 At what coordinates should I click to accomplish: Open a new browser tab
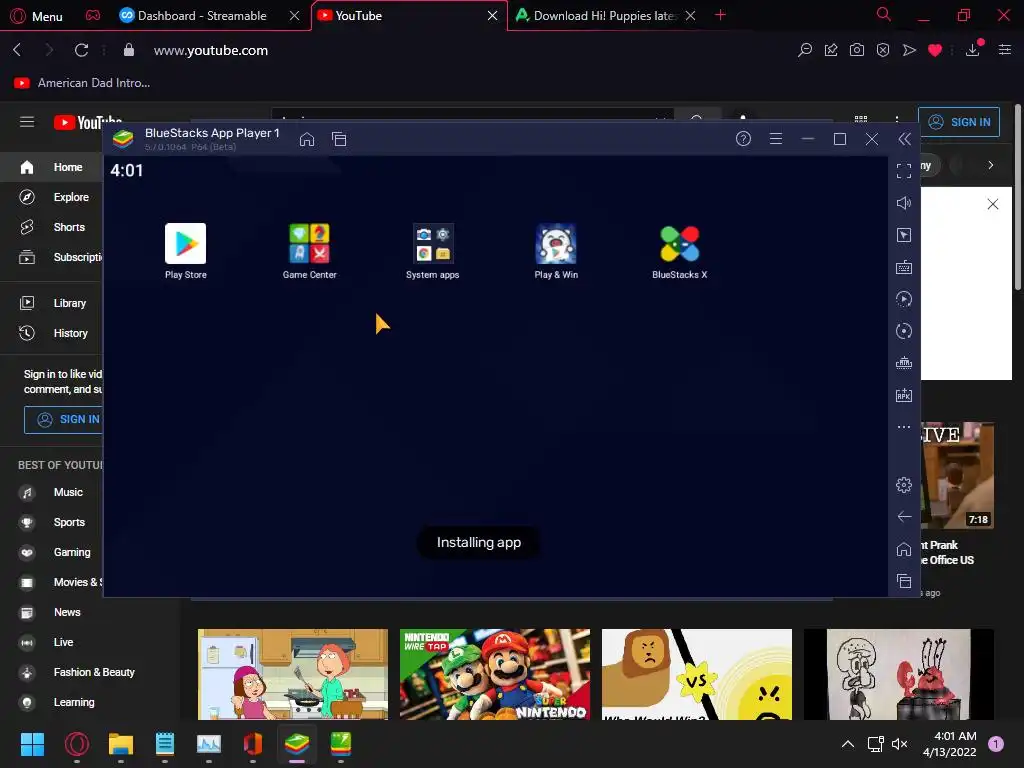tap(720, 15)
